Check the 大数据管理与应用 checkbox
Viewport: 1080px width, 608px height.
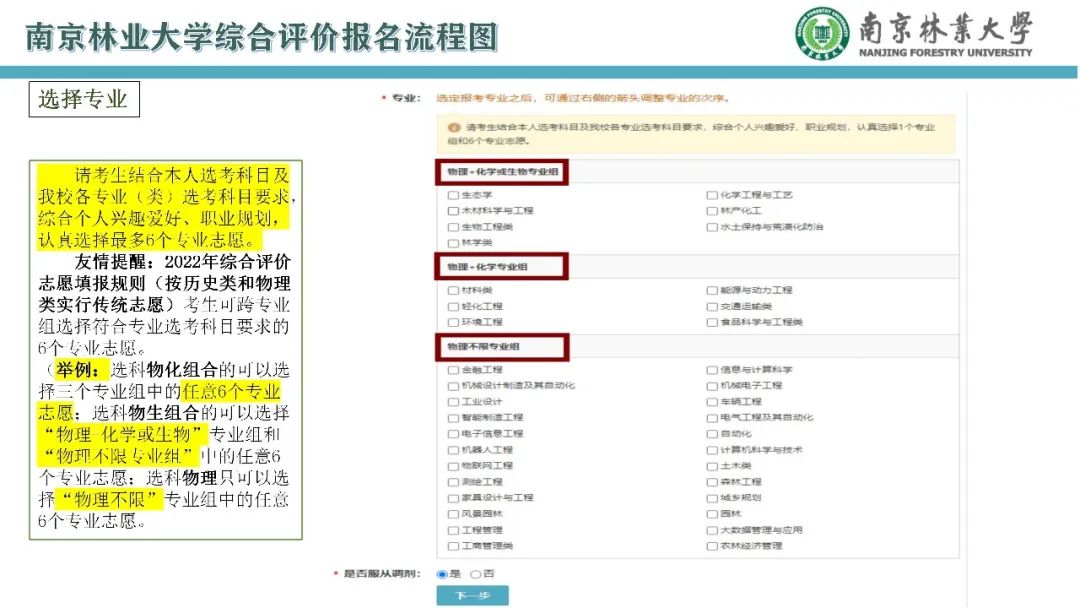pos(712,530)
